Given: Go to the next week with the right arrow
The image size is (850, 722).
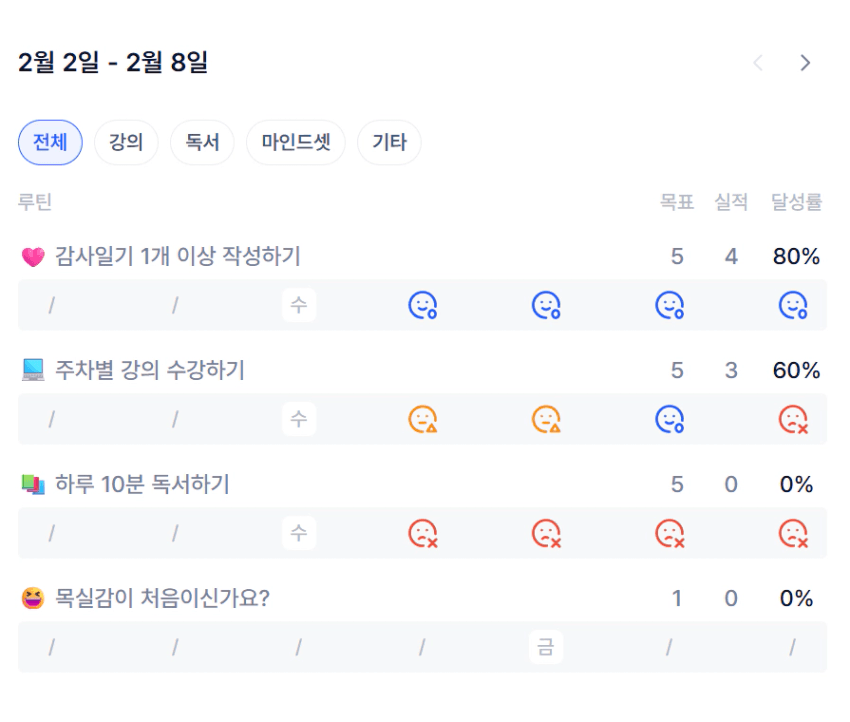Looking at the screenshot, I should tap(805, 63).
